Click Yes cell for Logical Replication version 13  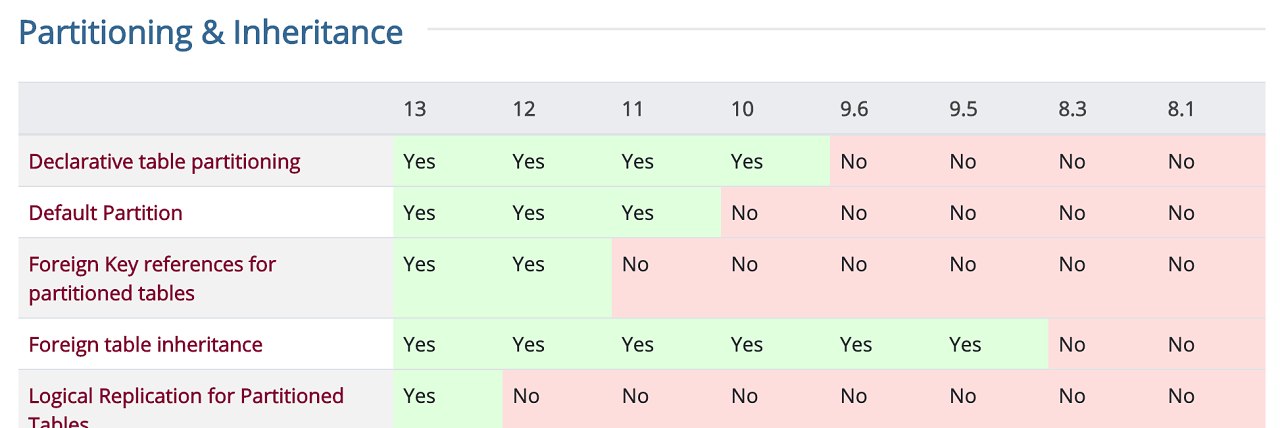tap(419, 396)
